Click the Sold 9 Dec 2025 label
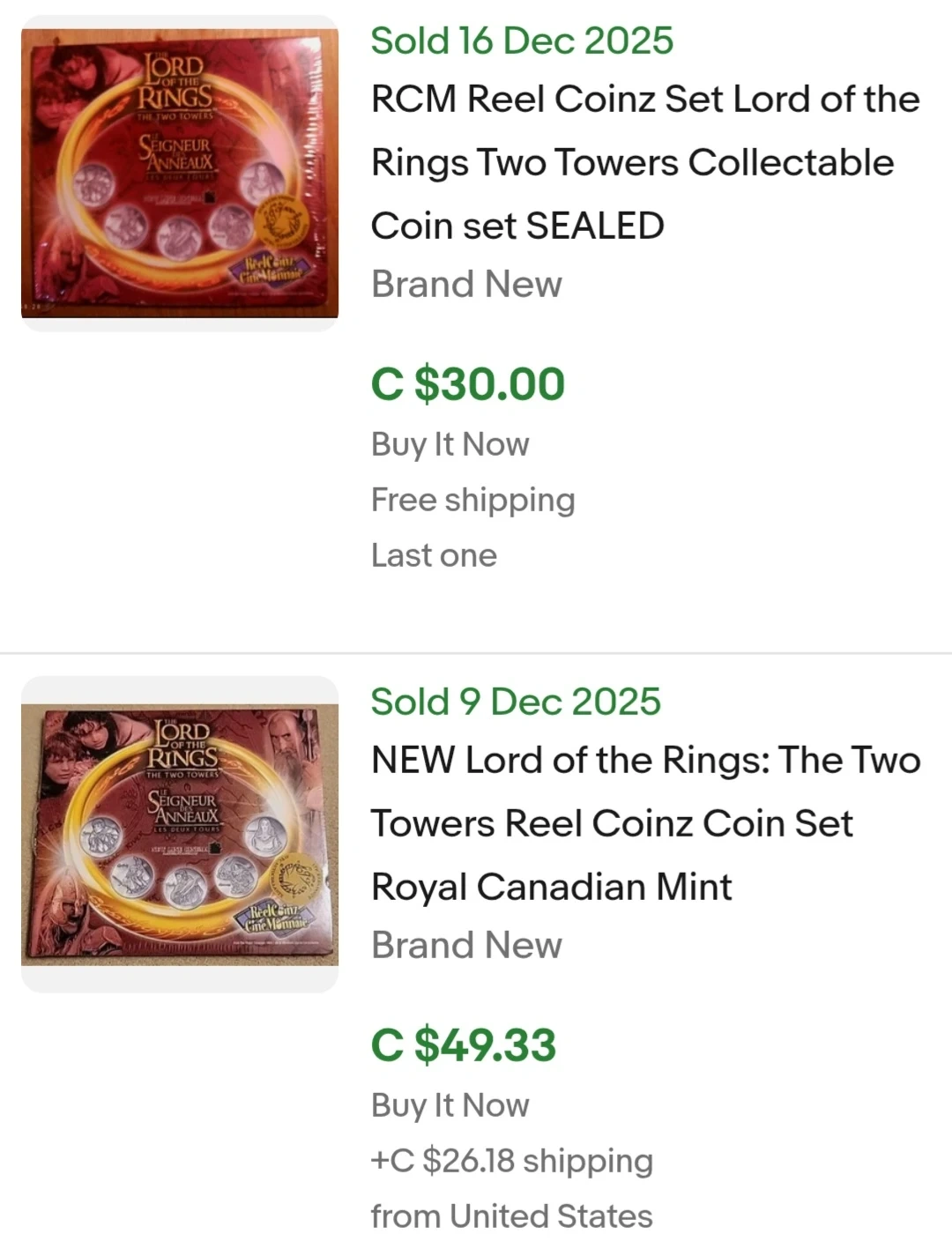Image resolution: width=952 pixels, height=1249 pixels. [516, 702]
